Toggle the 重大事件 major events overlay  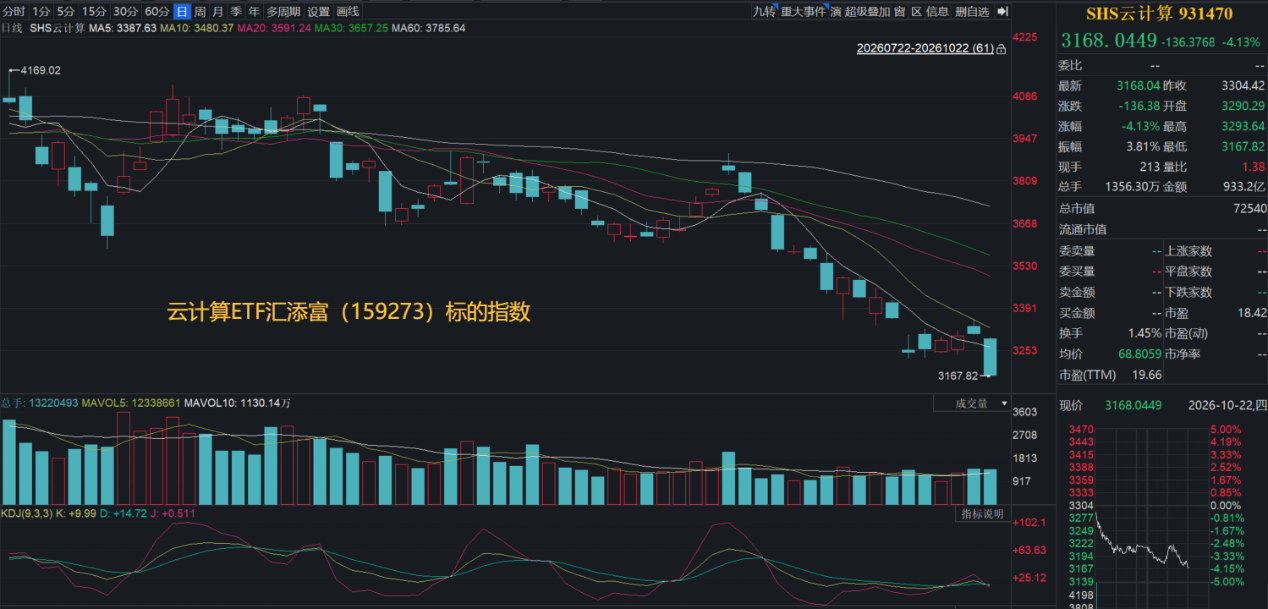tap(803, 12)
